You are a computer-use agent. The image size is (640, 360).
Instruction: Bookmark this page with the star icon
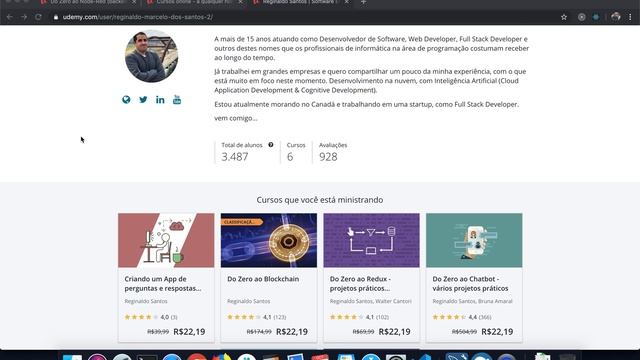click(x=564, y=17)
